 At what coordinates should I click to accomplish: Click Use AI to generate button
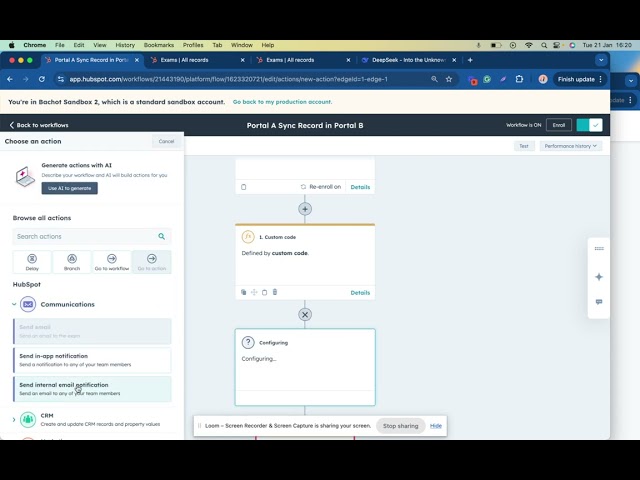pos(69,188)
